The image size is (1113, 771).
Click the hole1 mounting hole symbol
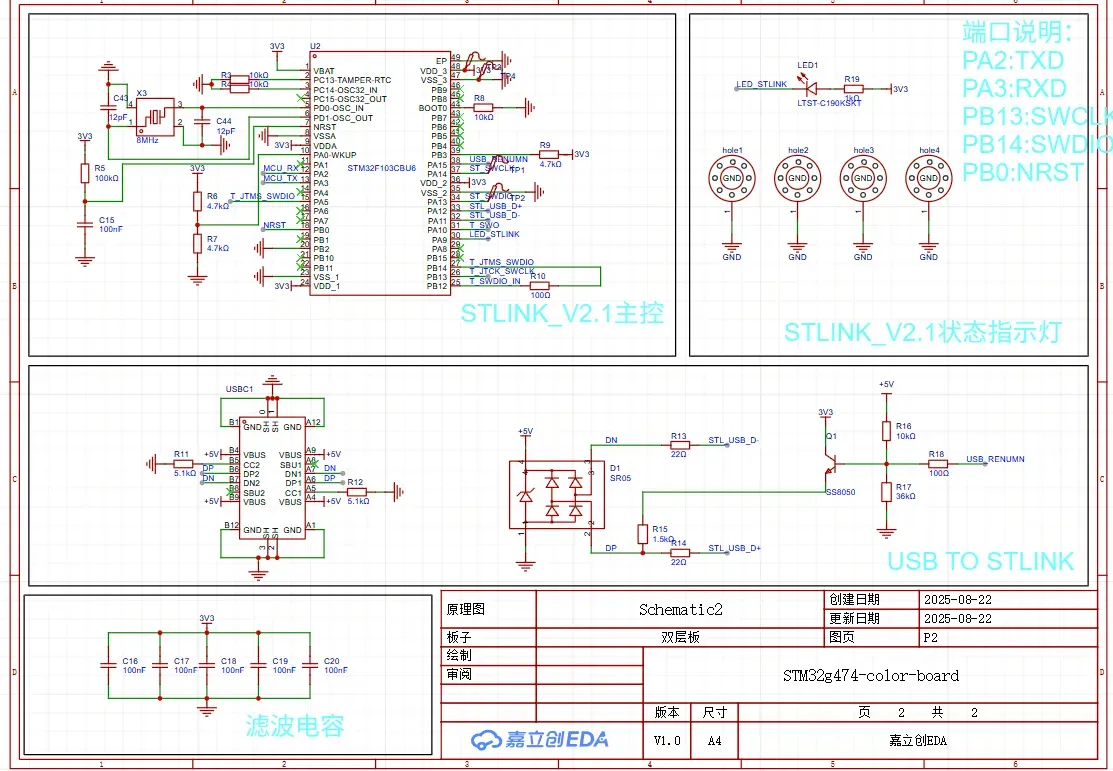pyautogui.click(x=732, y=177)
